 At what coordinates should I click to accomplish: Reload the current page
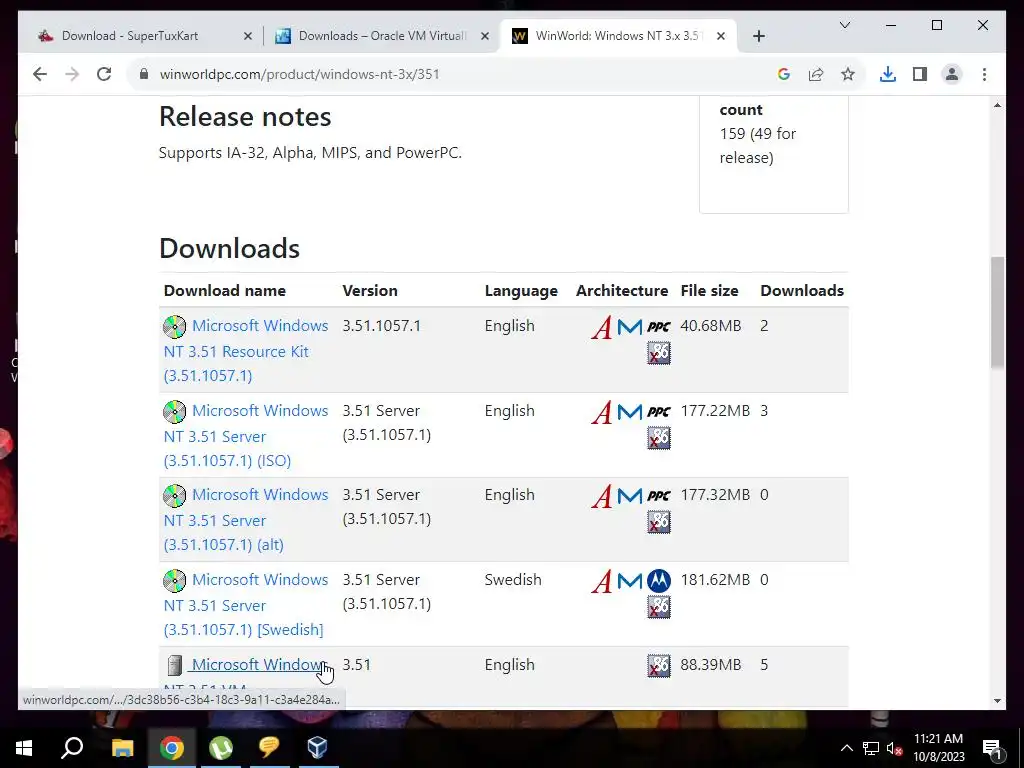tap(104, 74)
